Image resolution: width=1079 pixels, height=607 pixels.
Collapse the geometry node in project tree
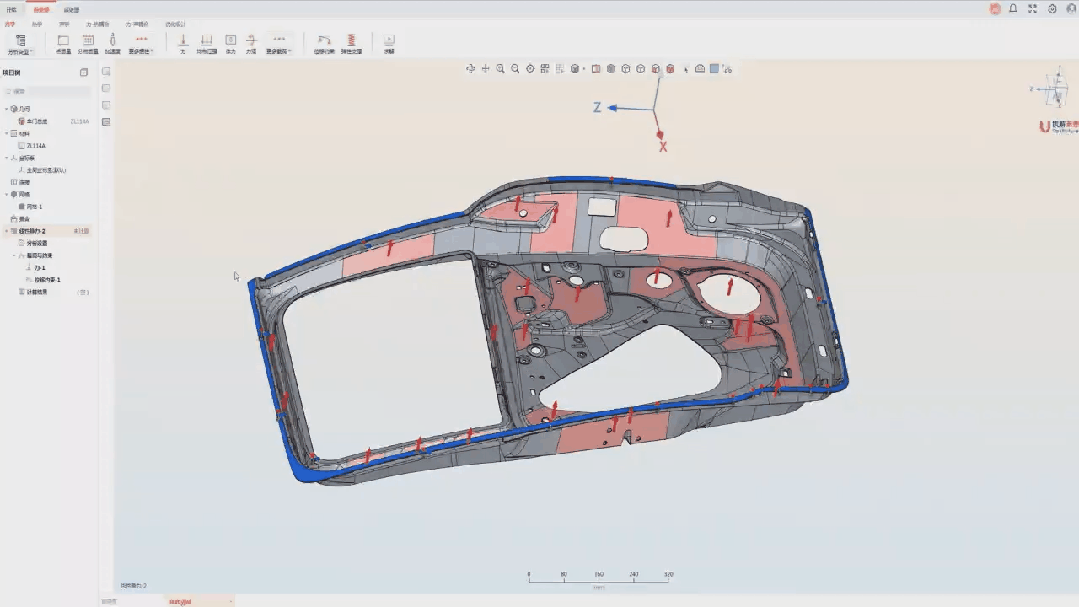point(6,109)
